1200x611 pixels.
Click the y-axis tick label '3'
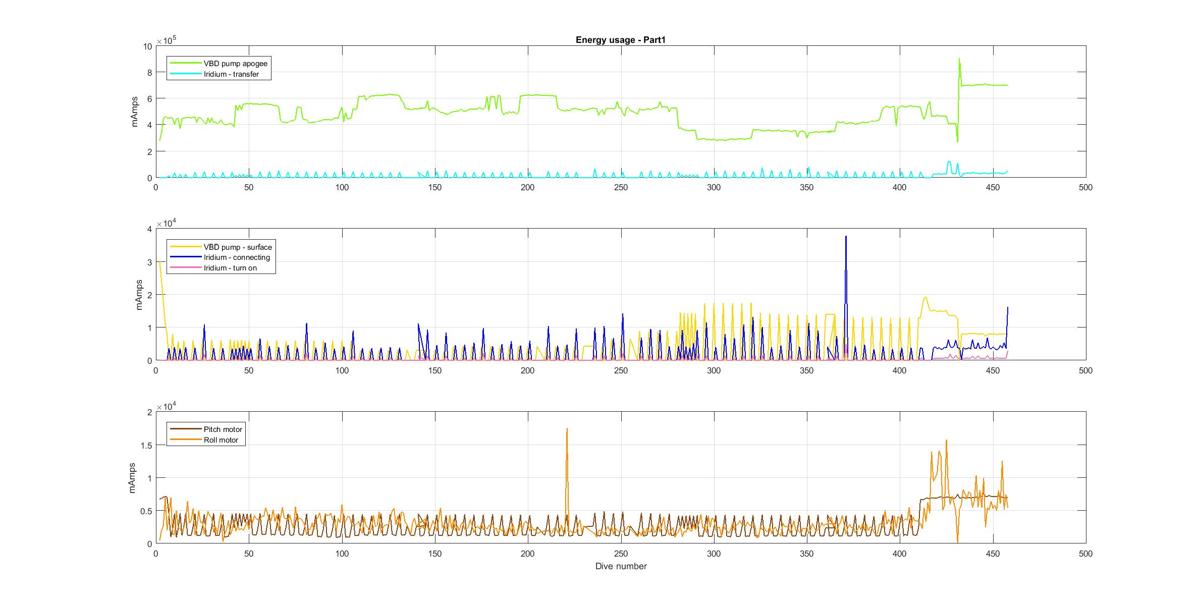tap(148, 262)
